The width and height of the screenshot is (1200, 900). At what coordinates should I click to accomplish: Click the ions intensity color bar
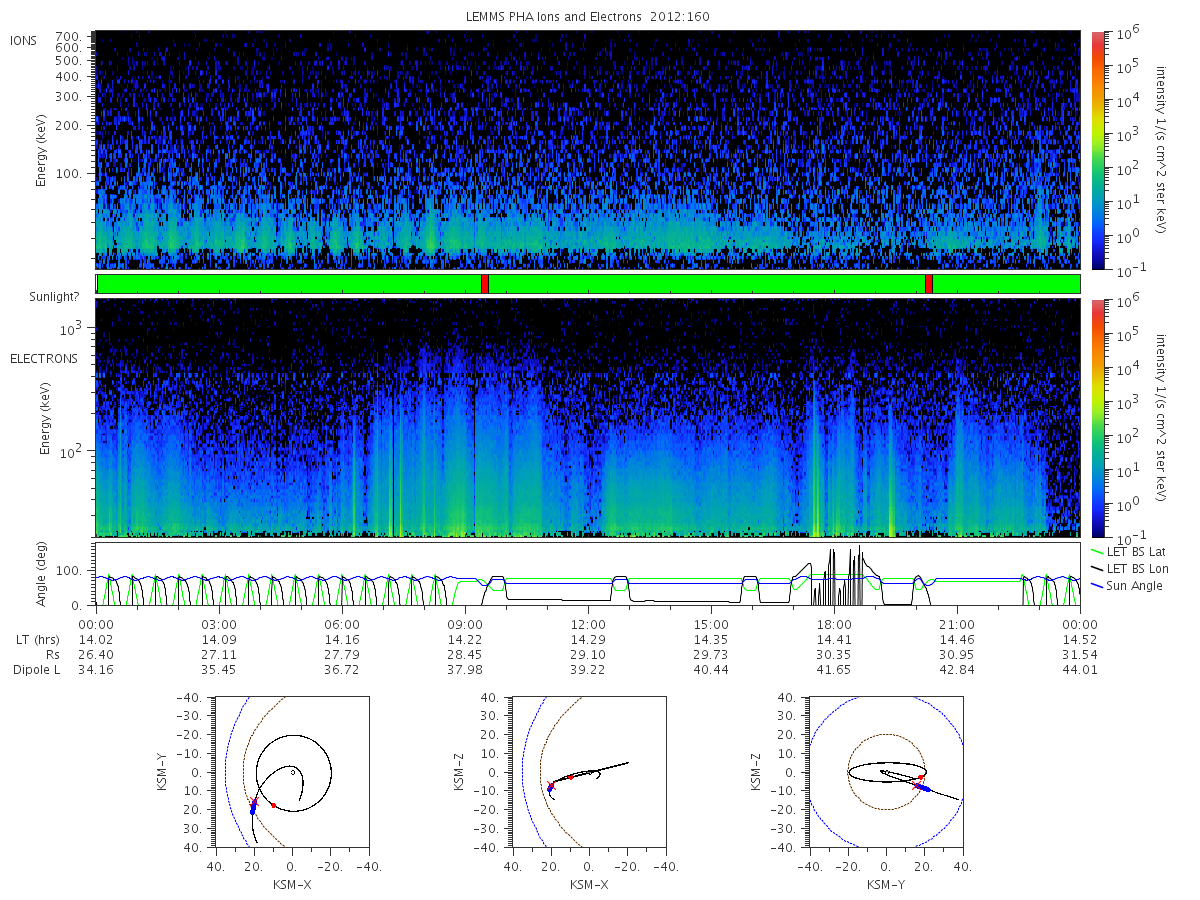tap(1098, 150)
